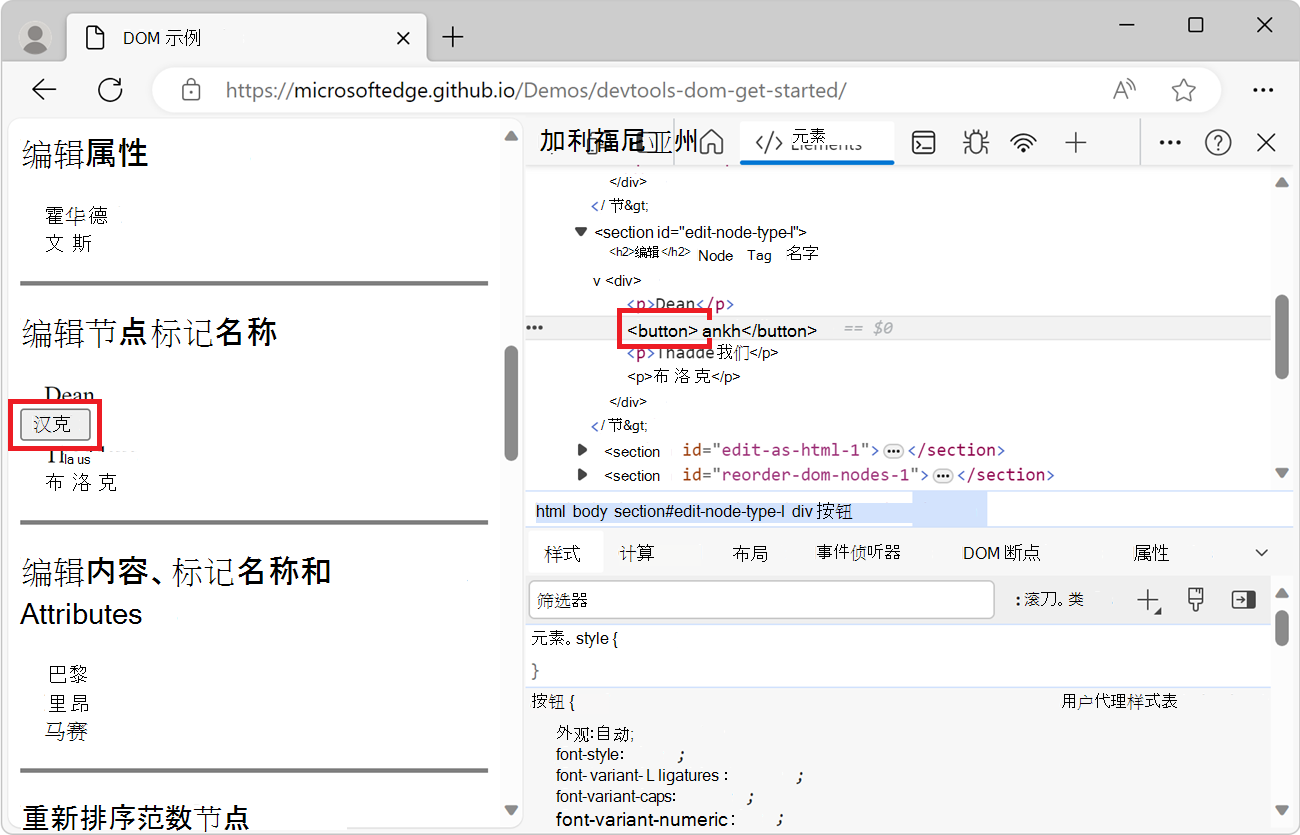Refresh the page with reload button
The height and width of the screenshot is (835, 1300).
coord(110,90)
